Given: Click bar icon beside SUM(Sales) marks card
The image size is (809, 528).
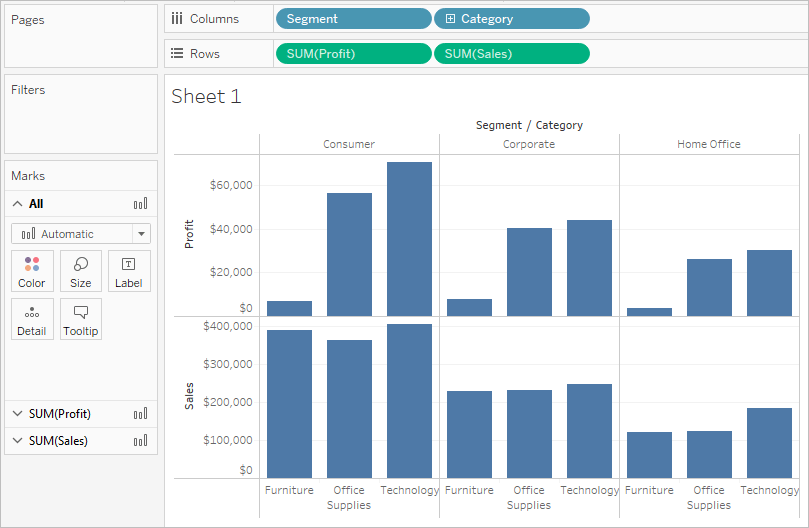Looking at the screenshot, I should [140, 440].
